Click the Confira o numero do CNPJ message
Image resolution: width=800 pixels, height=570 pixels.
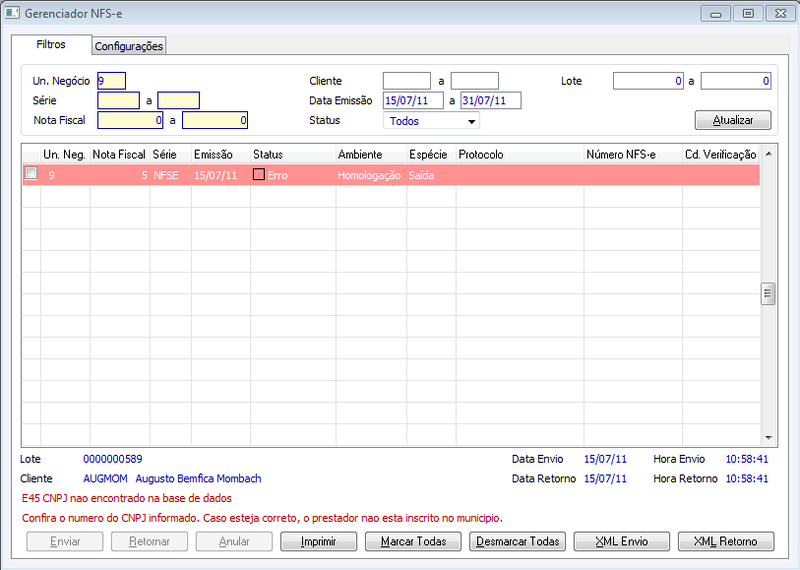(262, 518)
